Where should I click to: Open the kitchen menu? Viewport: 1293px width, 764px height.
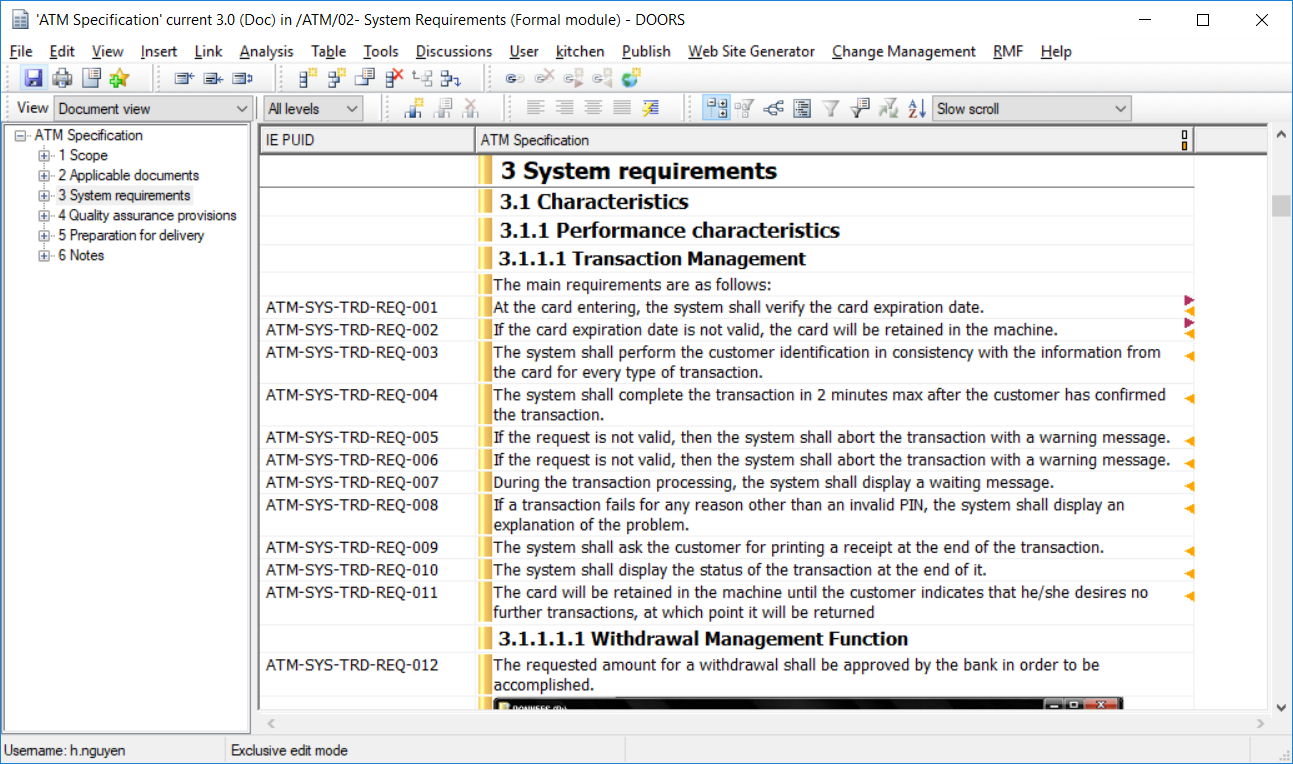point(580,51)
